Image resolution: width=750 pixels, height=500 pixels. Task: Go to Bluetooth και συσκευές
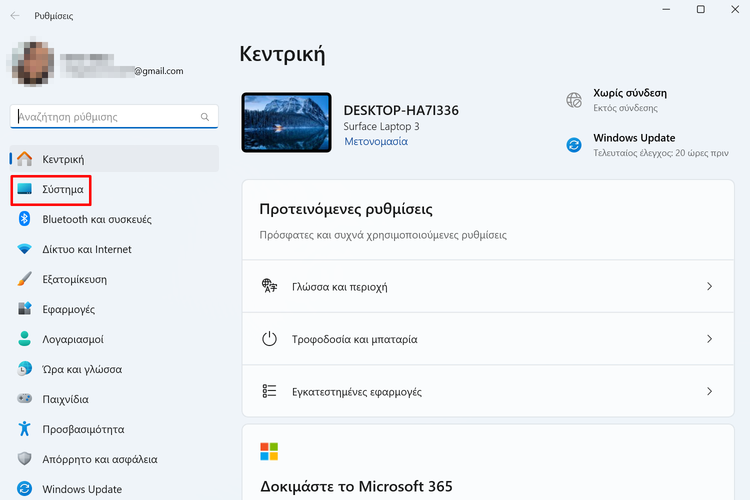click(114, 219)
